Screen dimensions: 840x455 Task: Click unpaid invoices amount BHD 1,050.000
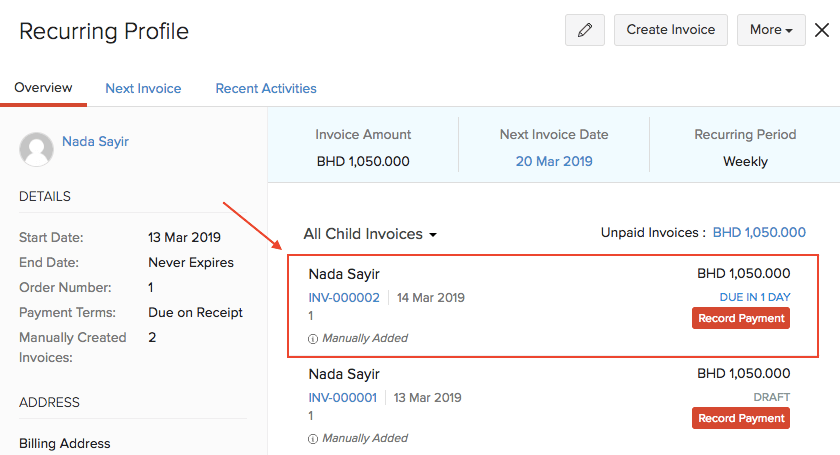coord(759,233)
